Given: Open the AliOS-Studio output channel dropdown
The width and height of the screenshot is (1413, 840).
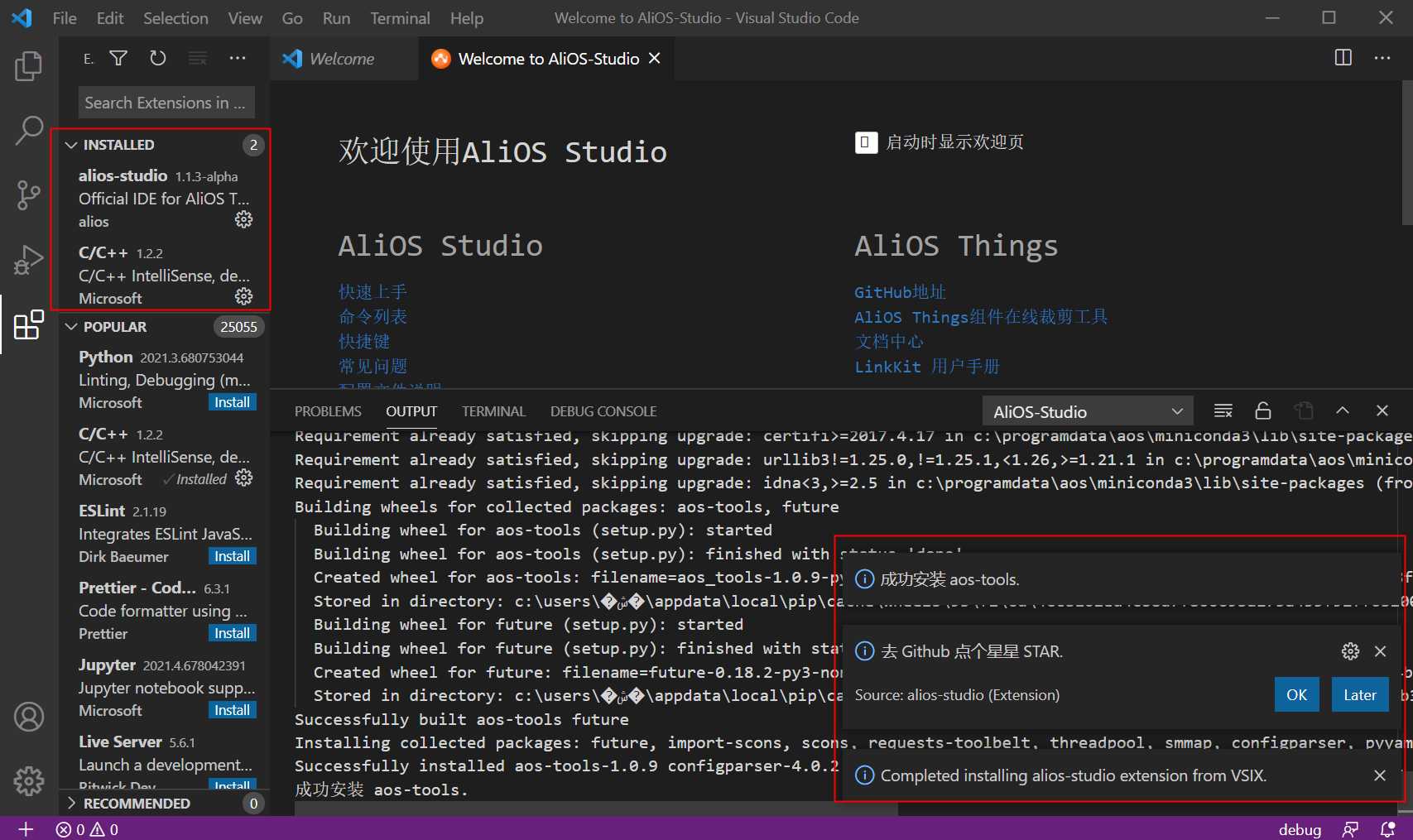Looking at the screenshot, I should 1087,410.
